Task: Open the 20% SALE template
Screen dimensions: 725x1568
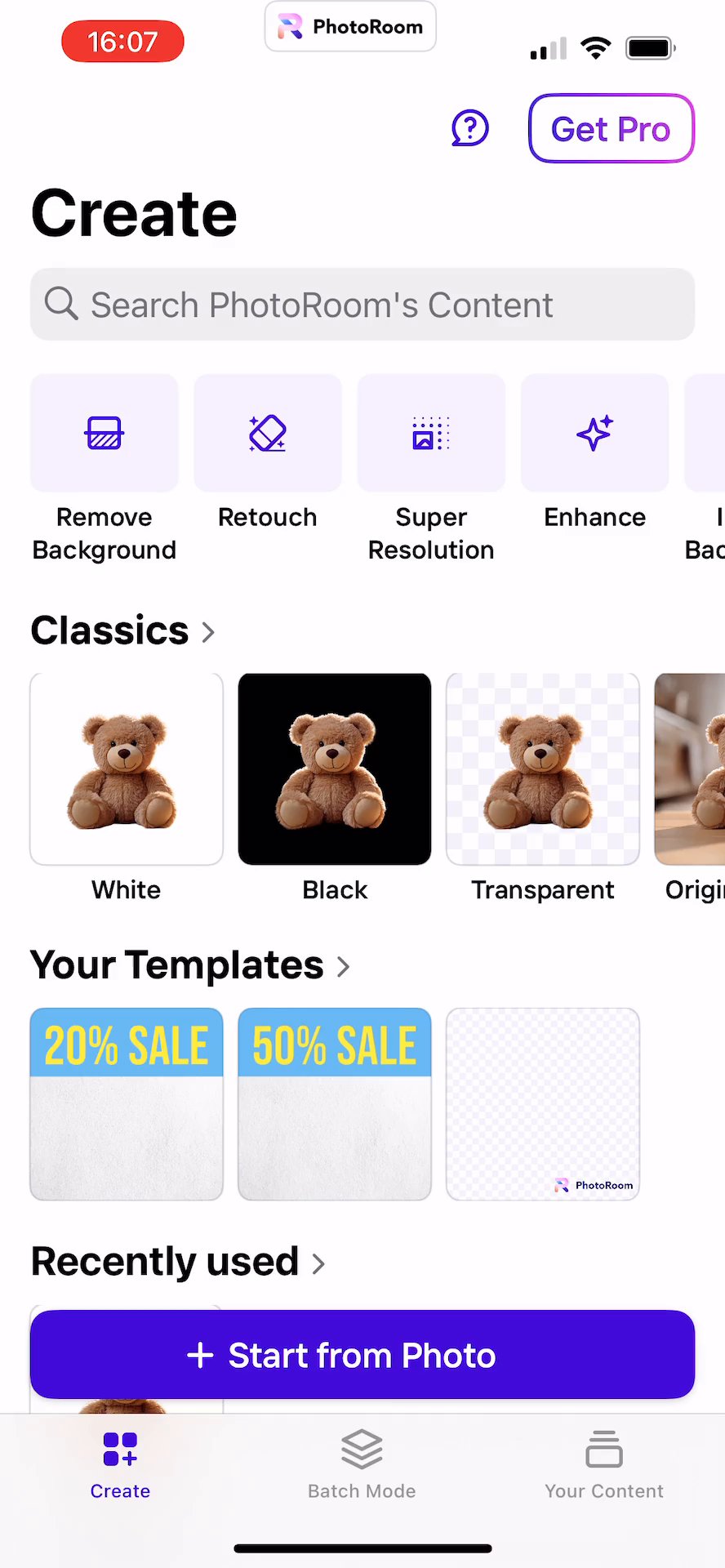Action: click(127, 1104)
